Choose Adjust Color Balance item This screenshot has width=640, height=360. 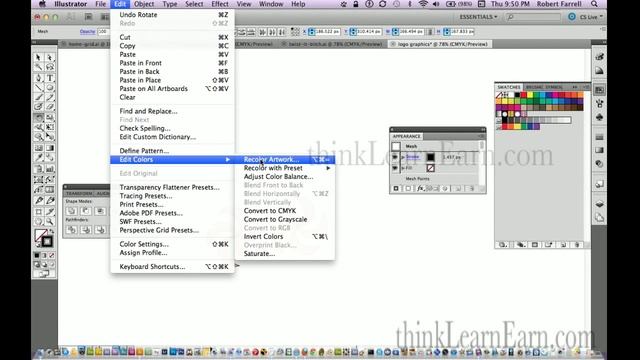(x=285, y=176)
